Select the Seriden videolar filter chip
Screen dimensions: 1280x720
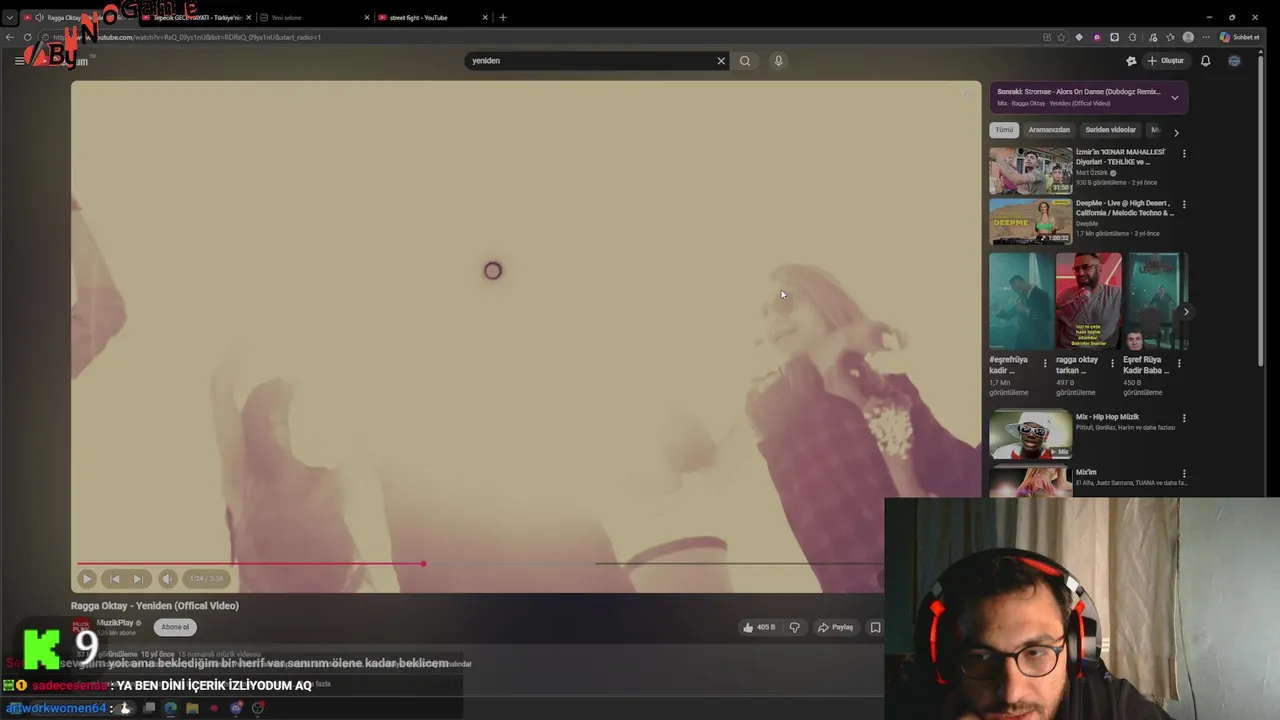[x=1110, y=130]
